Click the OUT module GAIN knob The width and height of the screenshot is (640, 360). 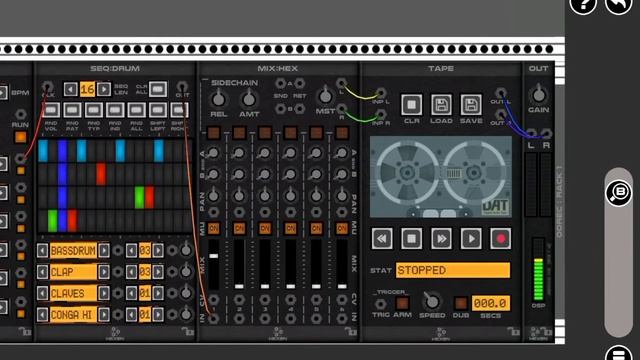pyautogui.click(x=538, y=95)
